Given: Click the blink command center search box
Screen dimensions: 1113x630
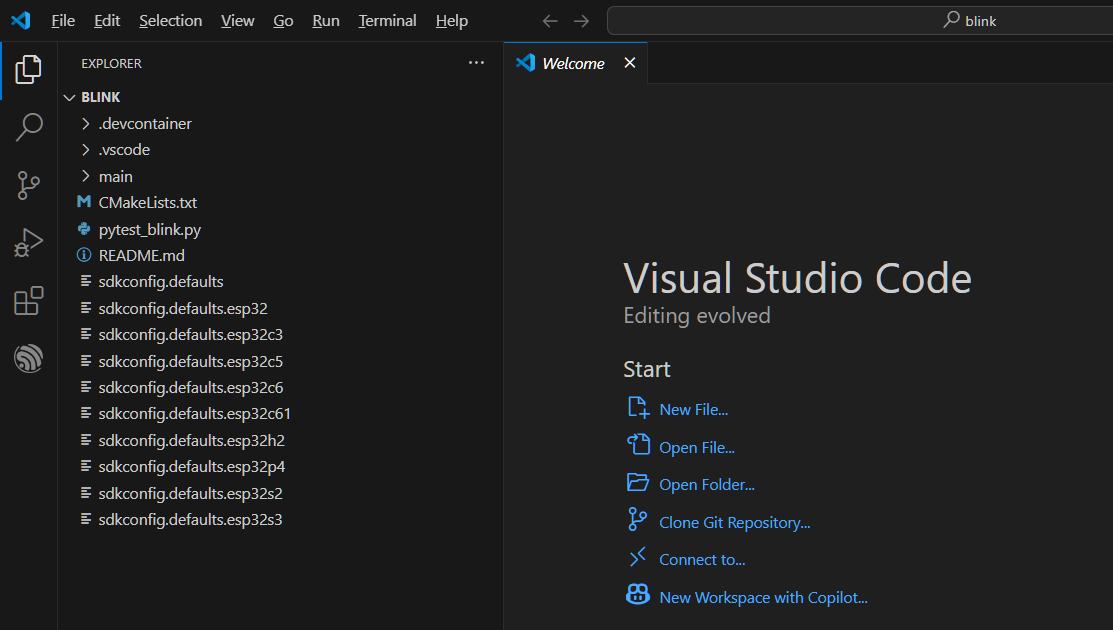Looking at the screenshot, I should [x=860, y=21].
